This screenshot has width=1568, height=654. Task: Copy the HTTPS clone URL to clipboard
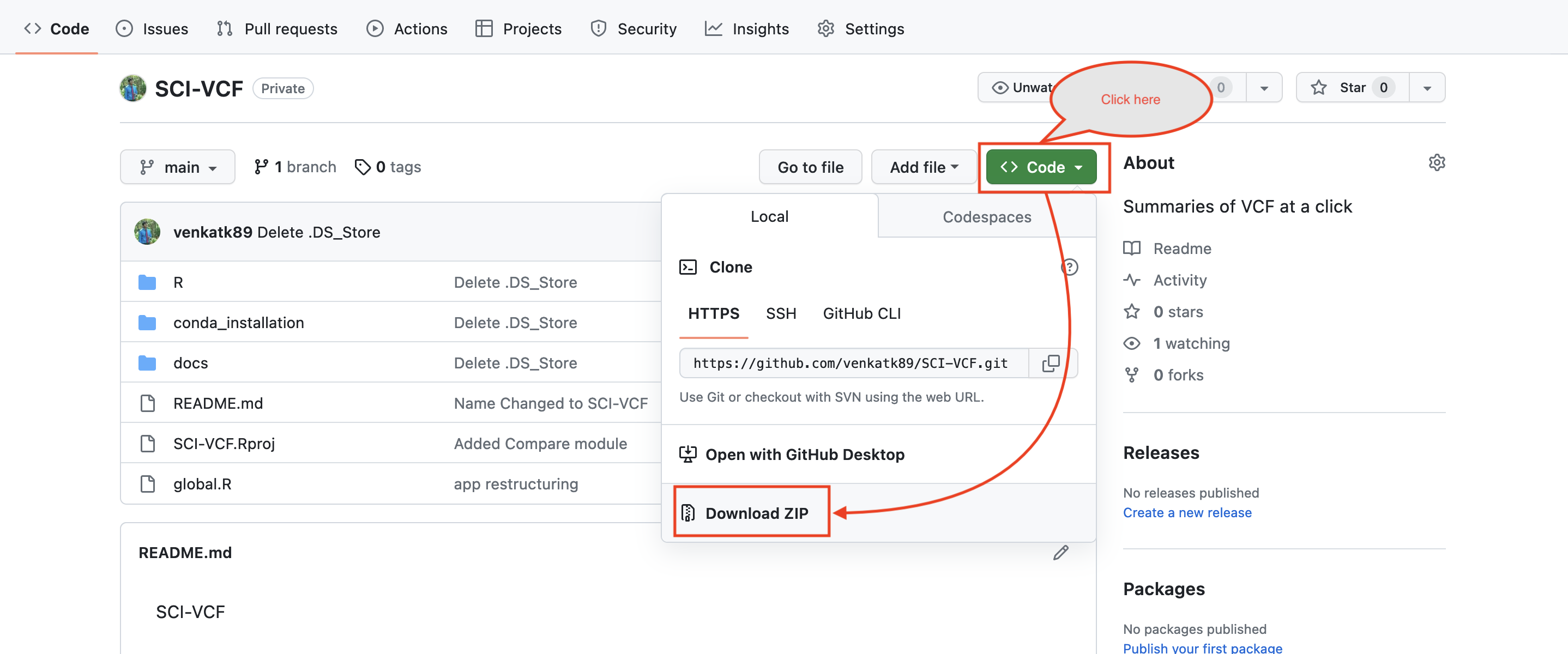pos(1051,363)
